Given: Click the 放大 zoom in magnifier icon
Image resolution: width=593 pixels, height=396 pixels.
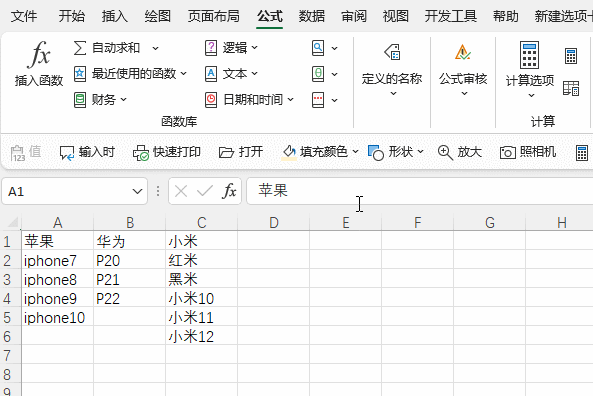Looking at the screenshot, I should click(x=445, y=153).
